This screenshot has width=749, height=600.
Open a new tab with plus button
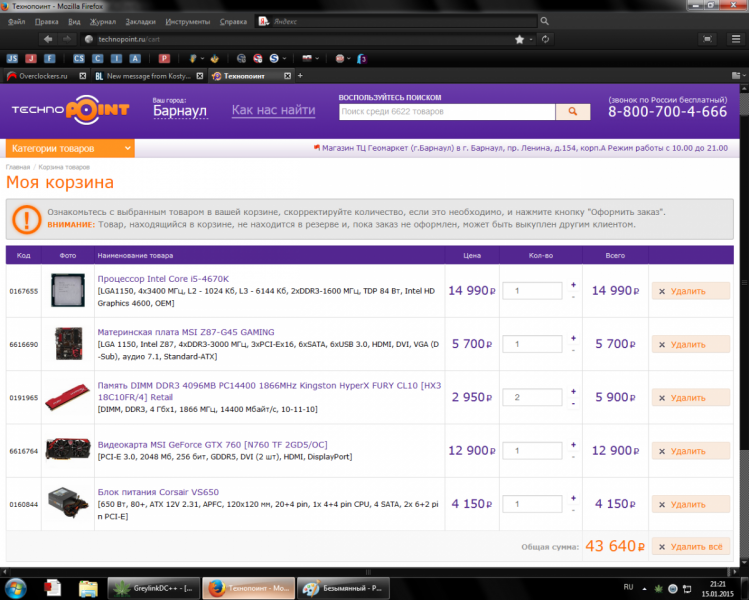click(300, 76)
